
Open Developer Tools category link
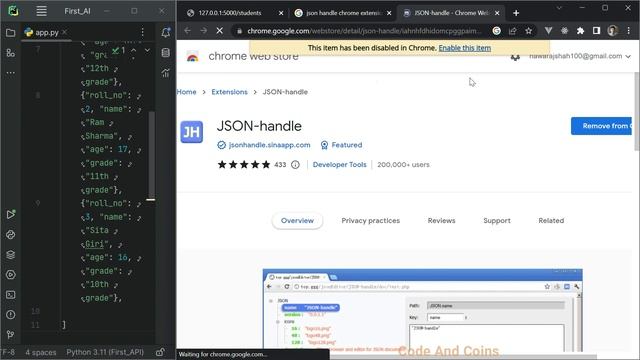pos(340,164)
